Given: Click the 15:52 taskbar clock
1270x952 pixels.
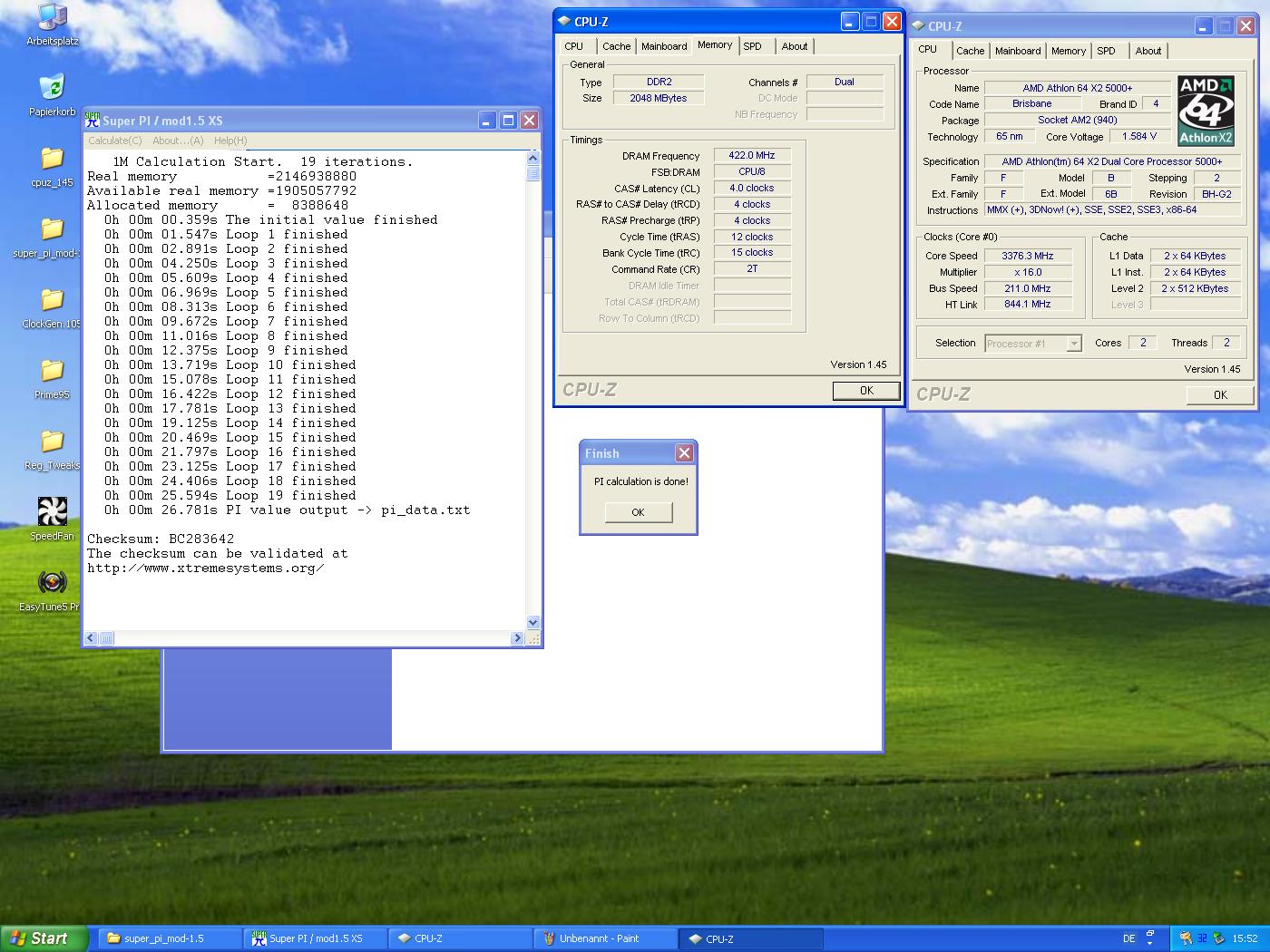Looking at the screenshot, I should 1245,938.
